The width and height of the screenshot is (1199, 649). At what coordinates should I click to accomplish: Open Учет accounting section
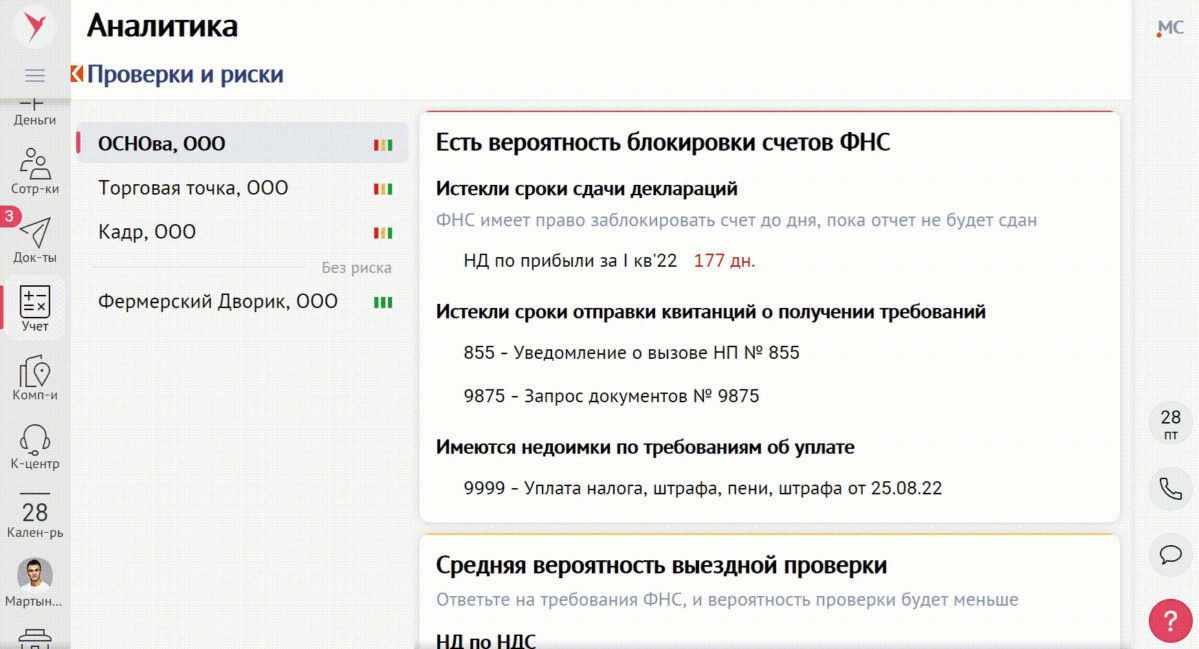35,307
